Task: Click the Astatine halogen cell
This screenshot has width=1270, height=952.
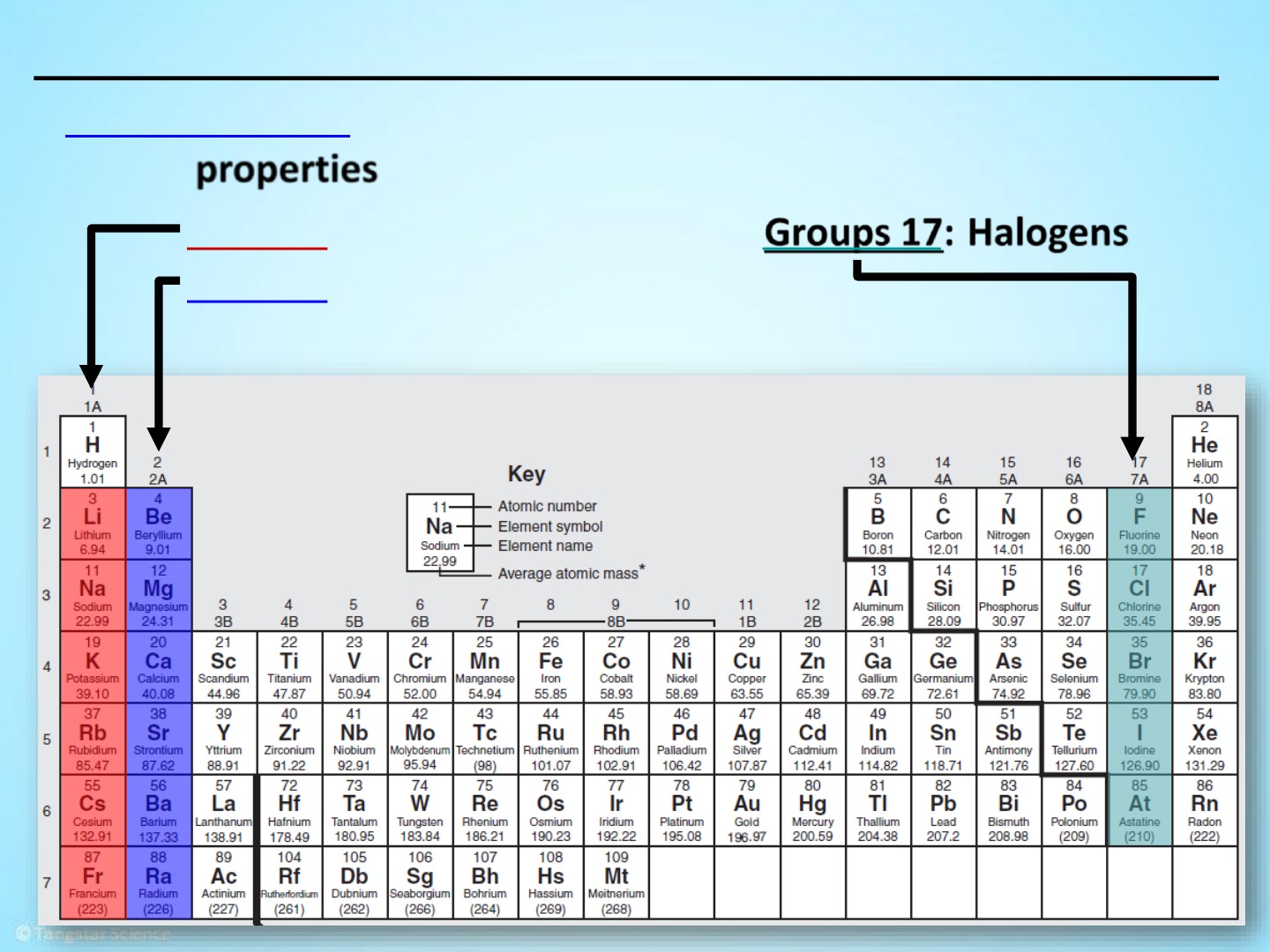Action: click(1139, 810)
